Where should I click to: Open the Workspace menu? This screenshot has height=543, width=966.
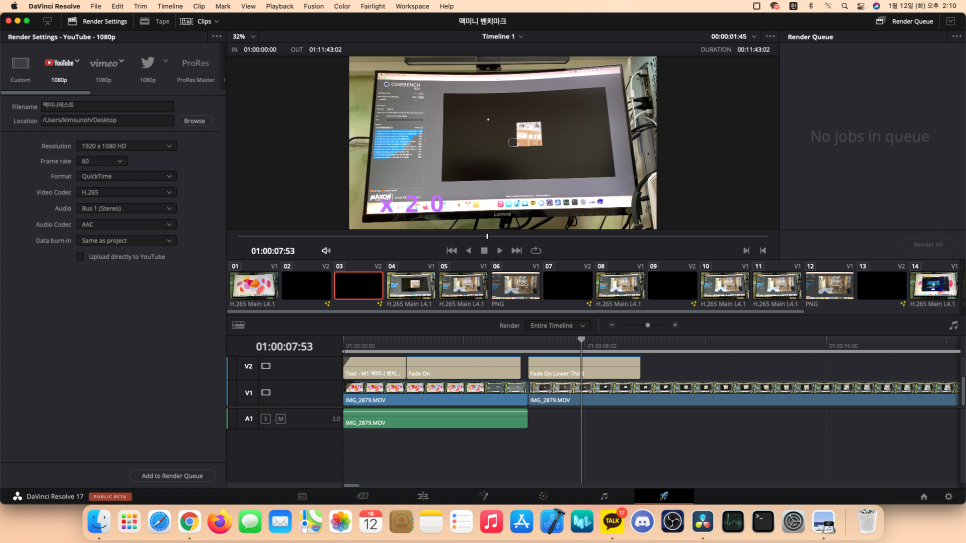coord(412,6)
